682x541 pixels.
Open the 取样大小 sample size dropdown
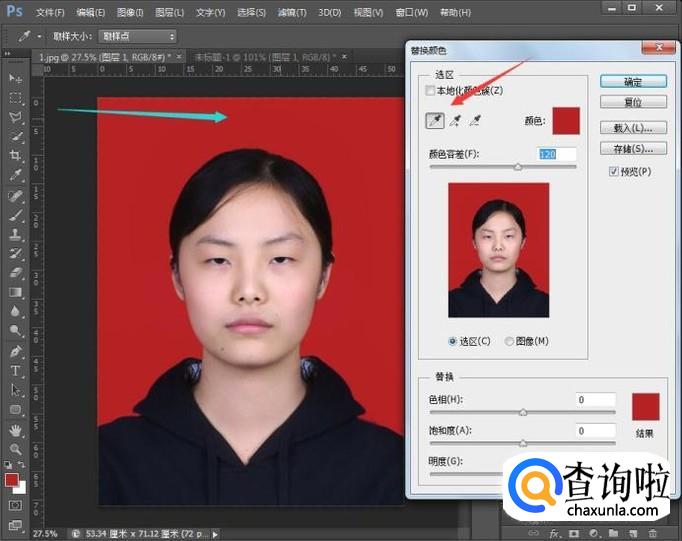coord(137,35)
